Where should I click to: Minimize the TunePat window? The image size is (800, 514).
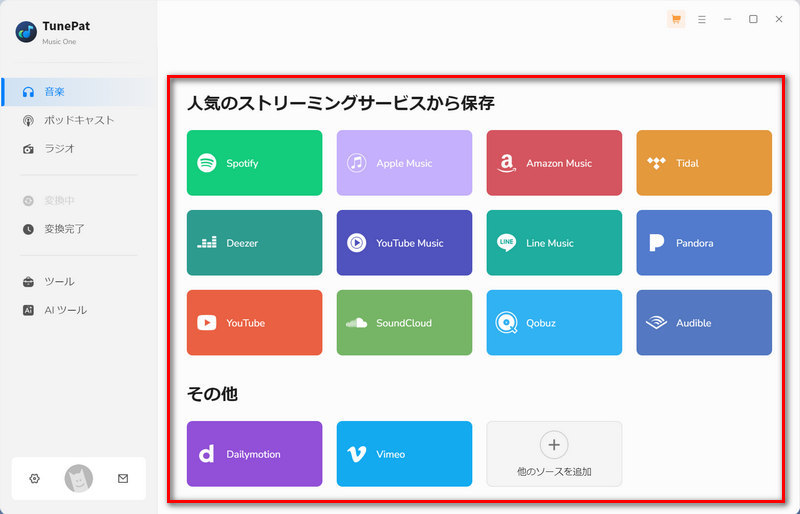(x=728, y=19)
